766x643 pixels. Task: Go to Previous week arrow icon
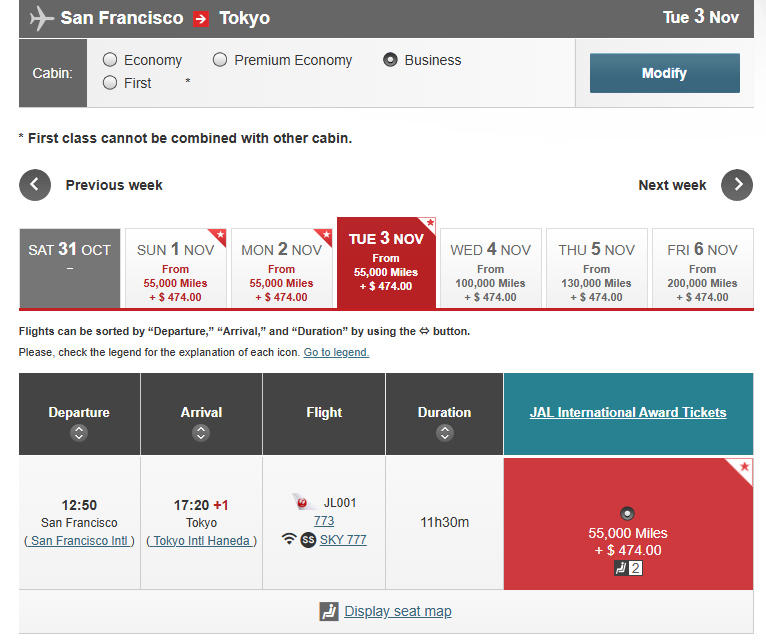point(35,185)
